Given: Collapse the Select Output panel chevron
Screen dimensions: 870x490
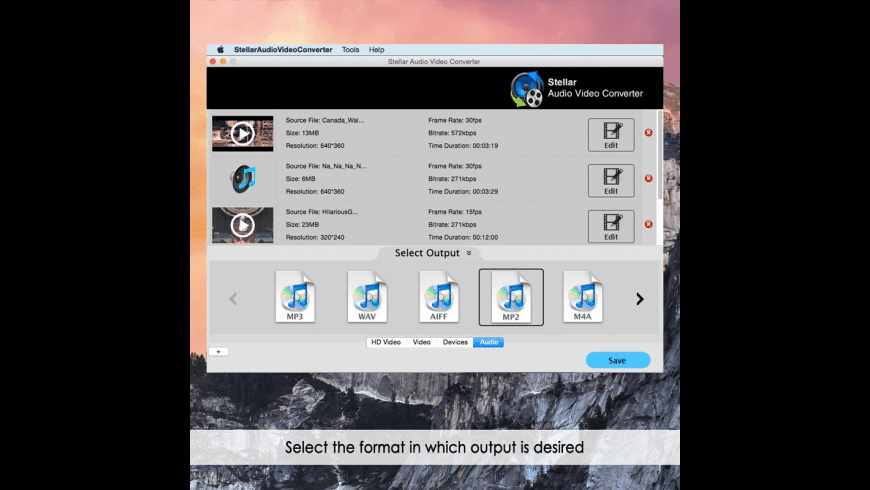Looking at the screenshot, I should (469, 253).
